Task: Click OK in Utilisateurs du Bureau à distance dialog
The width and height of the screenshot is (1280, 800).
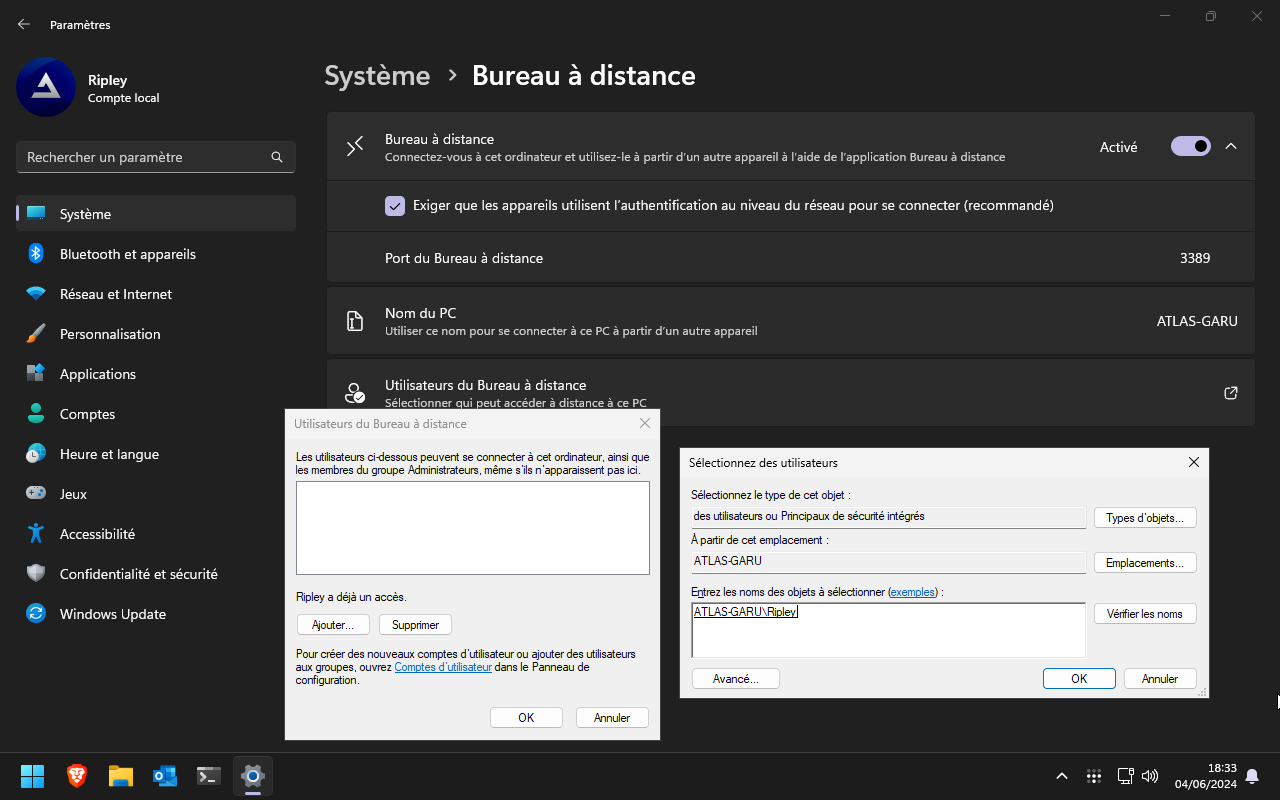Action: [526, 718]
